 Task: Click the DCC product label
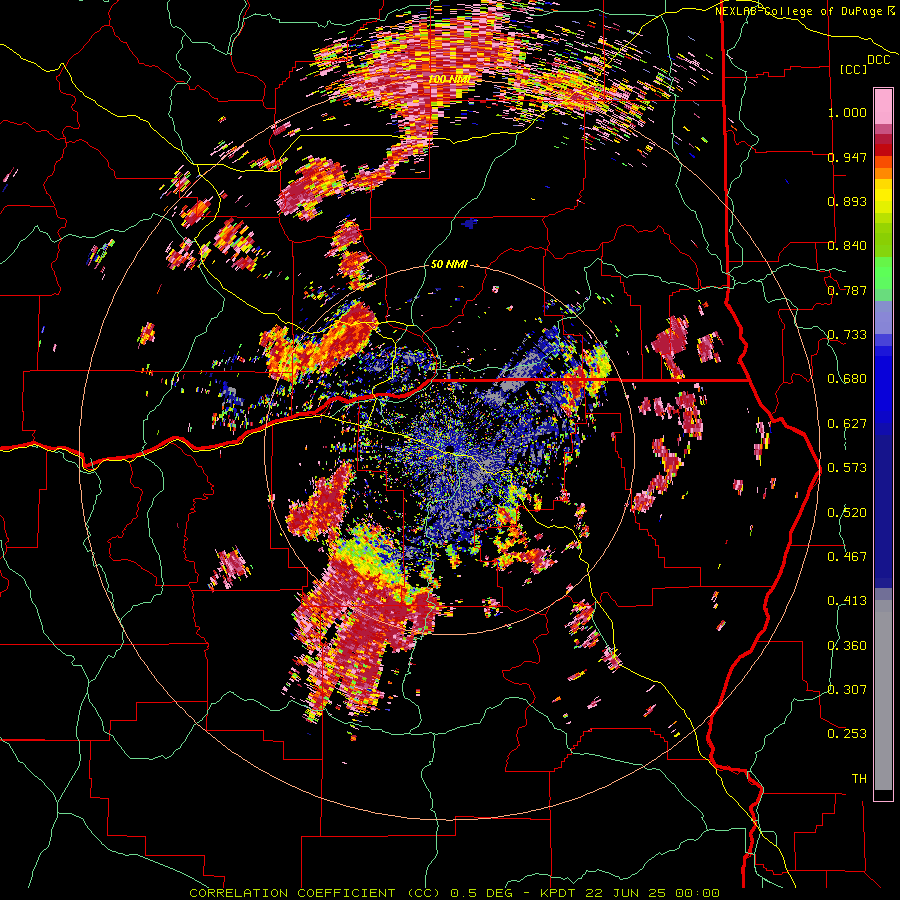click(878, 60)
